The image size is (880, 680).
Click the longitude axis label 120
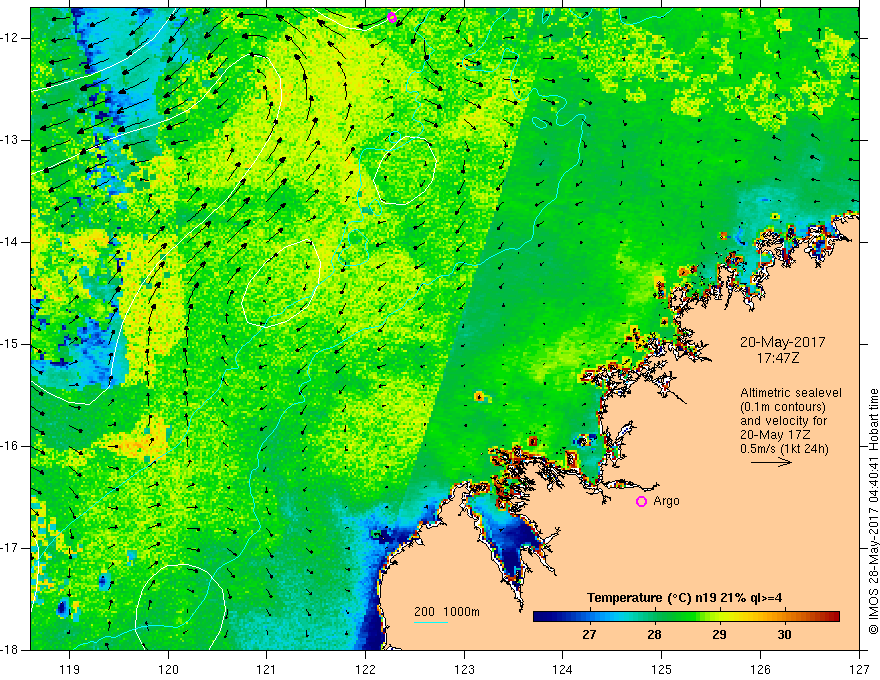pos(168,669)
